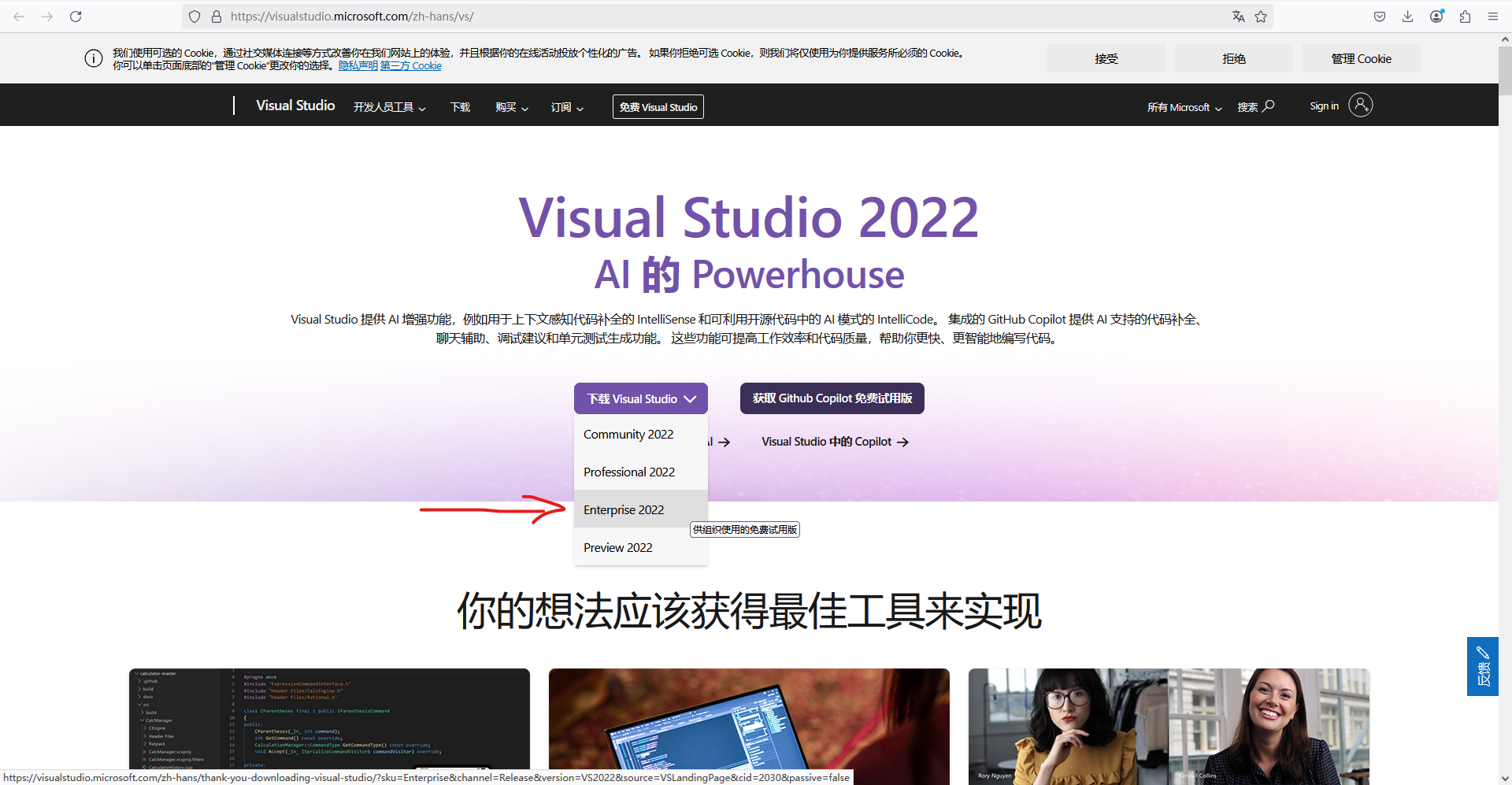Click the search magnifier icon

[x=1269, y=106]
